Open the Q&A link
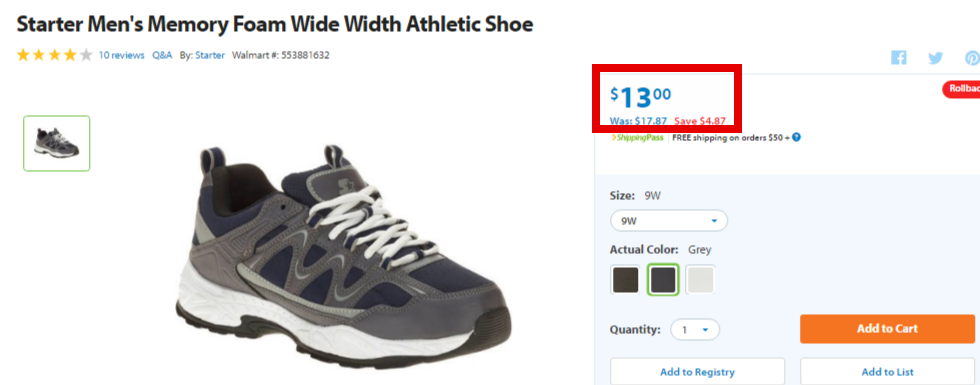 [162, 55]
